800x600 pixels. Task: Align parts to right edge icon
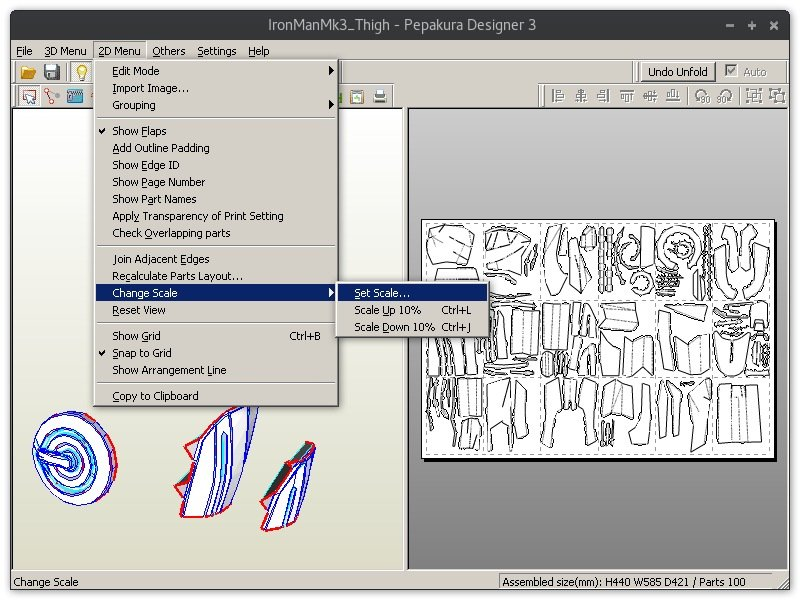tap(604, 96)
